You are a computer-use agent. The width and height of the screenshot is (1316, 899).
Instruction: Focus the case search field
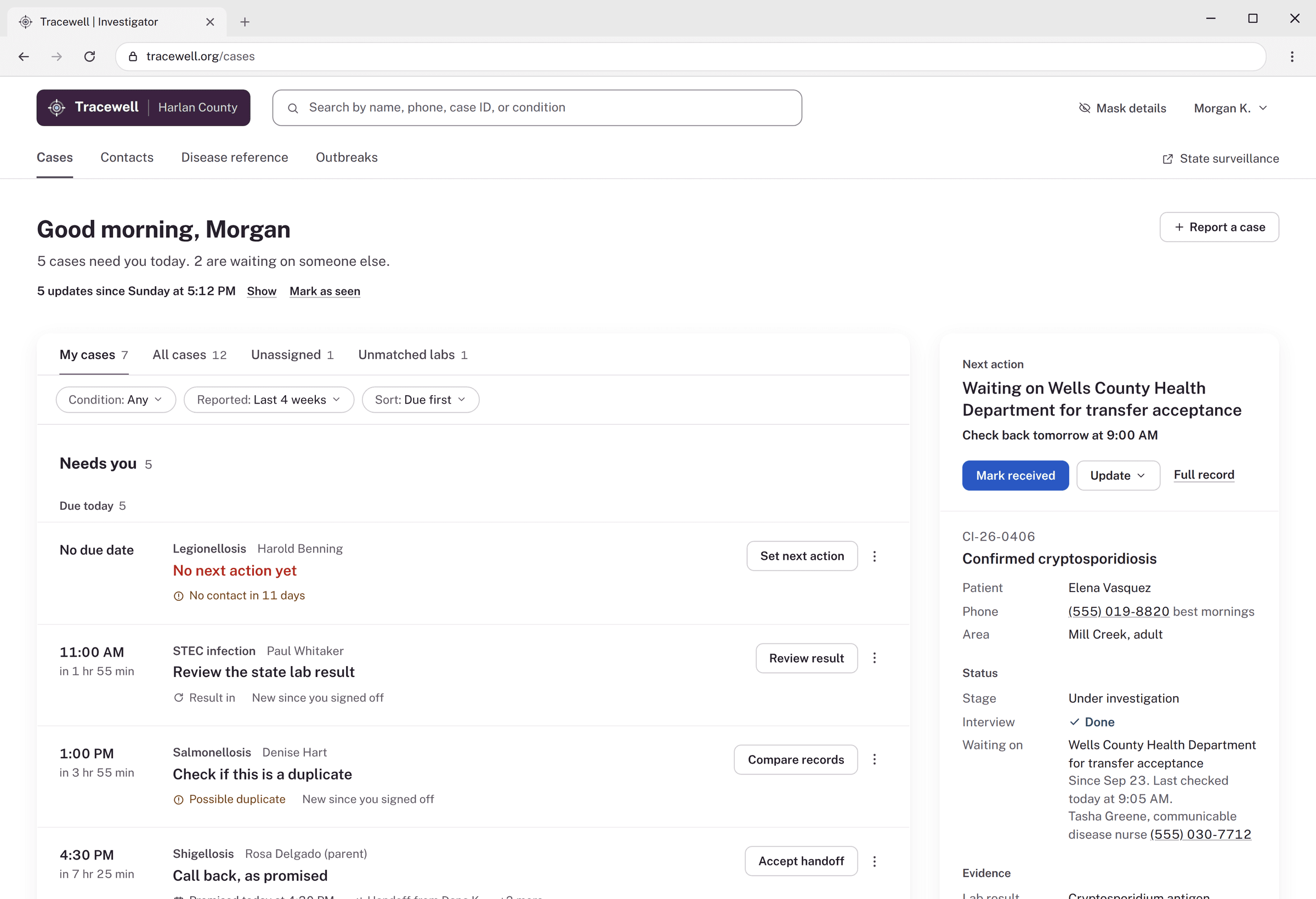[537, 107]
